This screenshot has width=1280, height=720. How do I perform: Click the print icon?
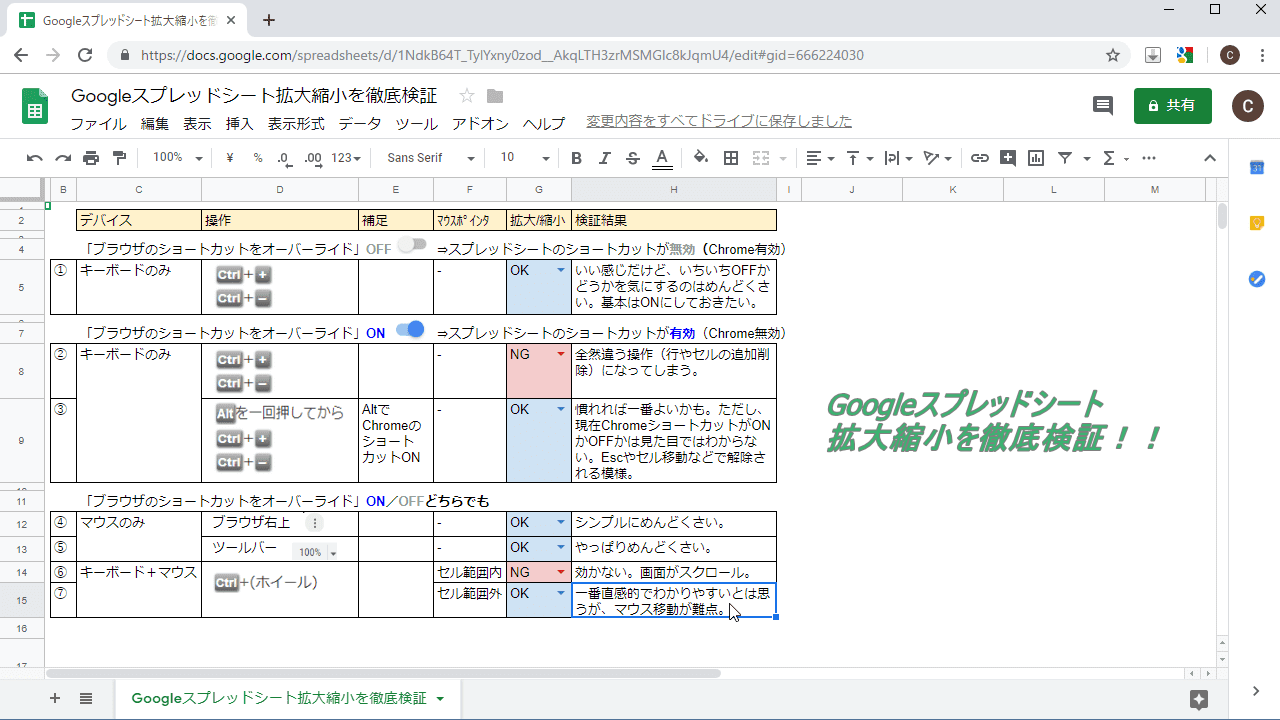(x=91, y=158)
